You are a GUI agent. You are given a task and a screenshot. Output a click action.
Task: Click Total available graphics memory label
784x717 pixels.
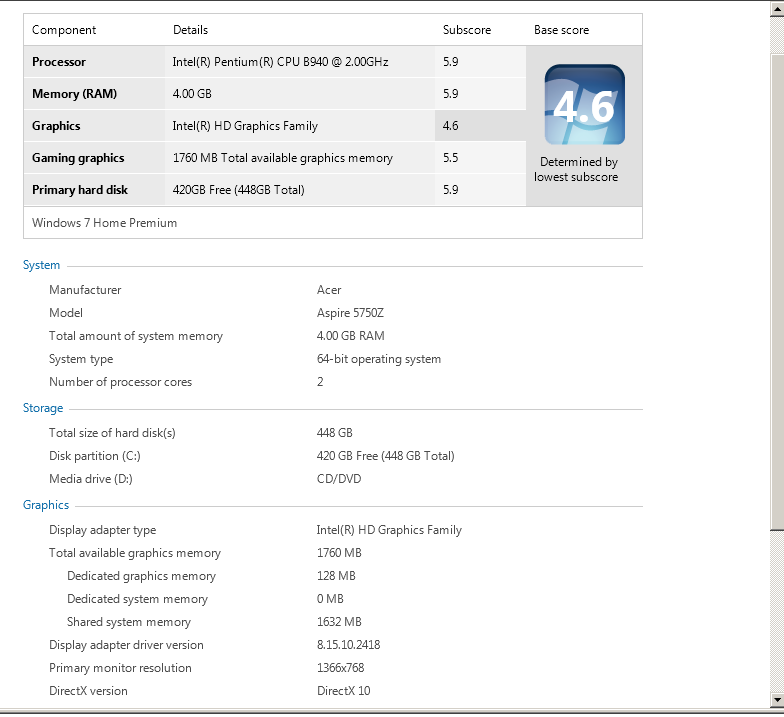135,553
